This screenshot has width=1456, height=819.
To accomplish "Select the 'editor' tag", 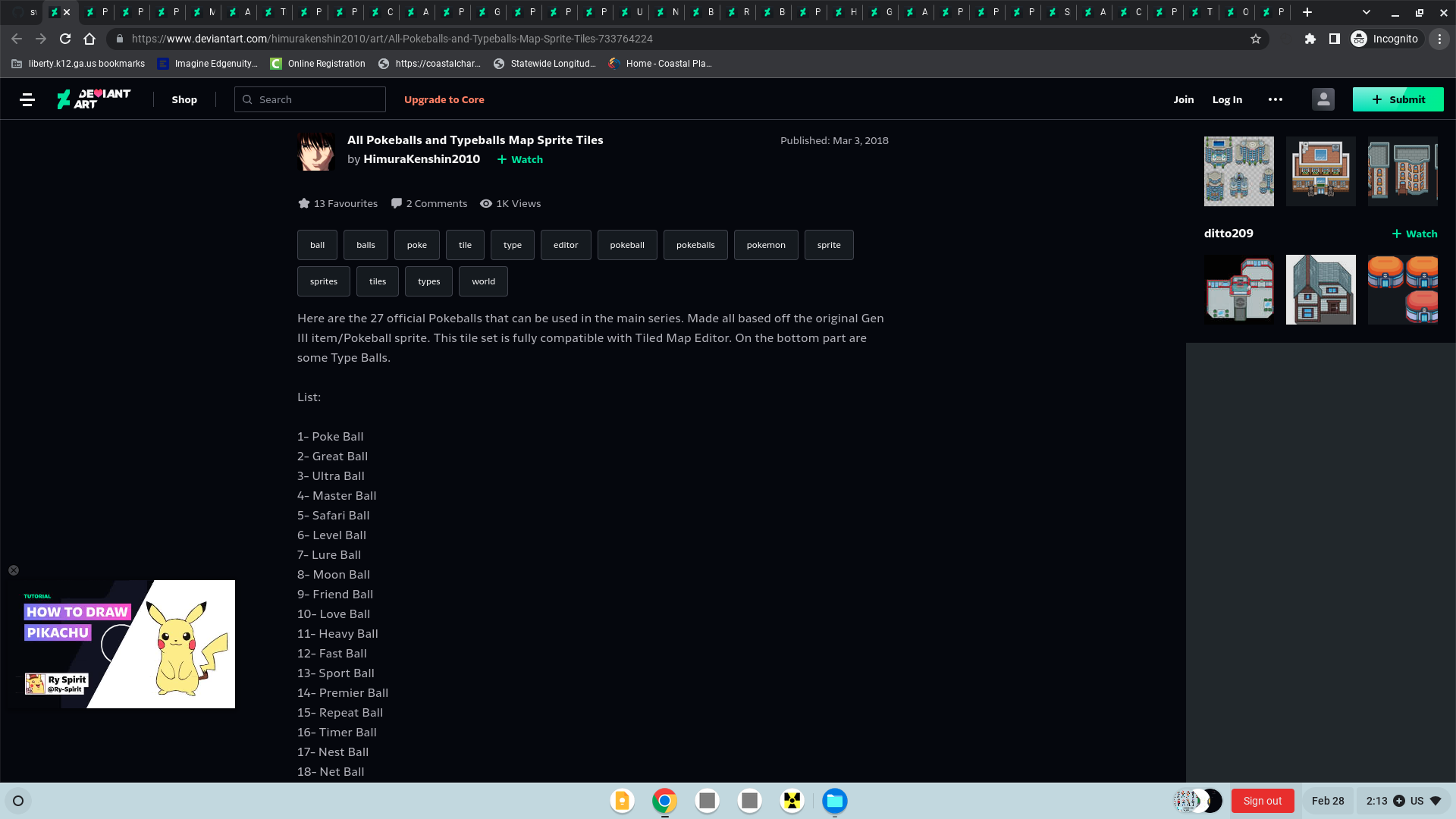I will (566, 245).
